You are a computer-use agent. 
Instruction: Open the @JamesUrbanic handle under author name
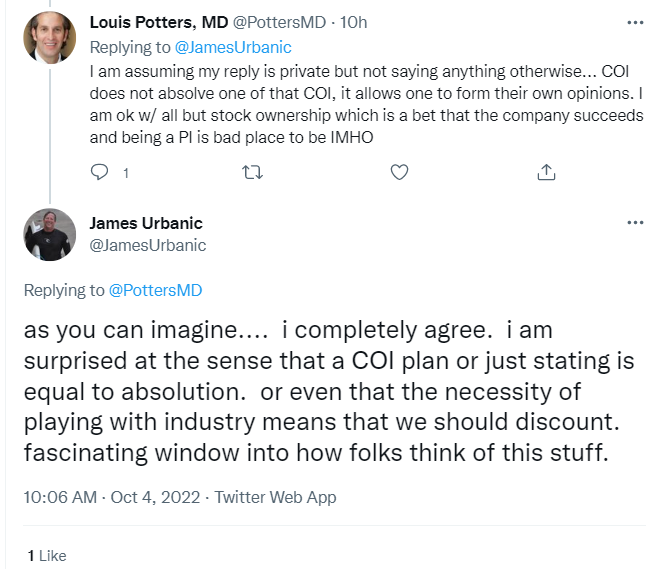(x=148, y=245)
